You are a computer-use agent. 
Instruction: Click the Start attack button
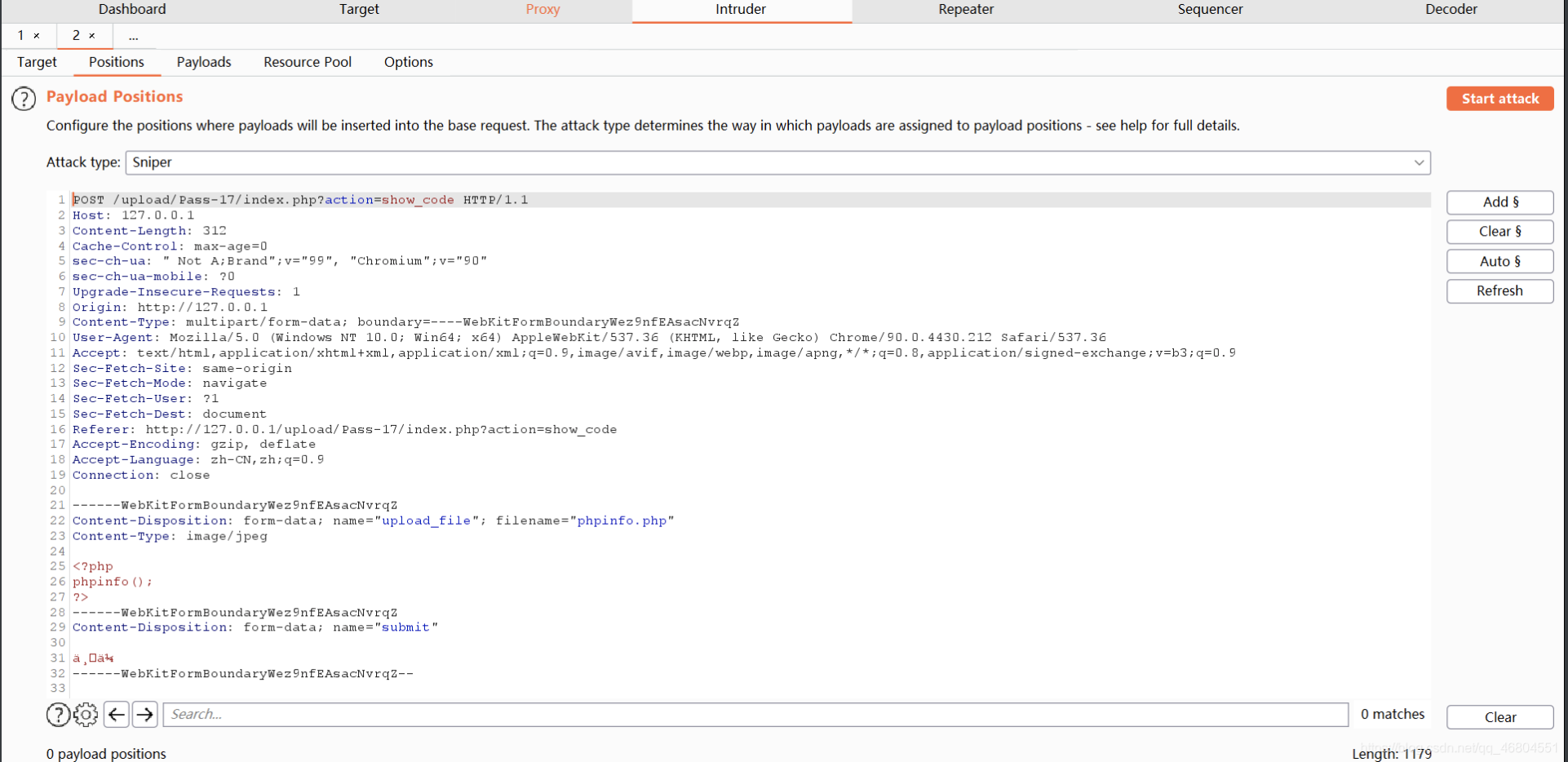(x=1500, y=99)
